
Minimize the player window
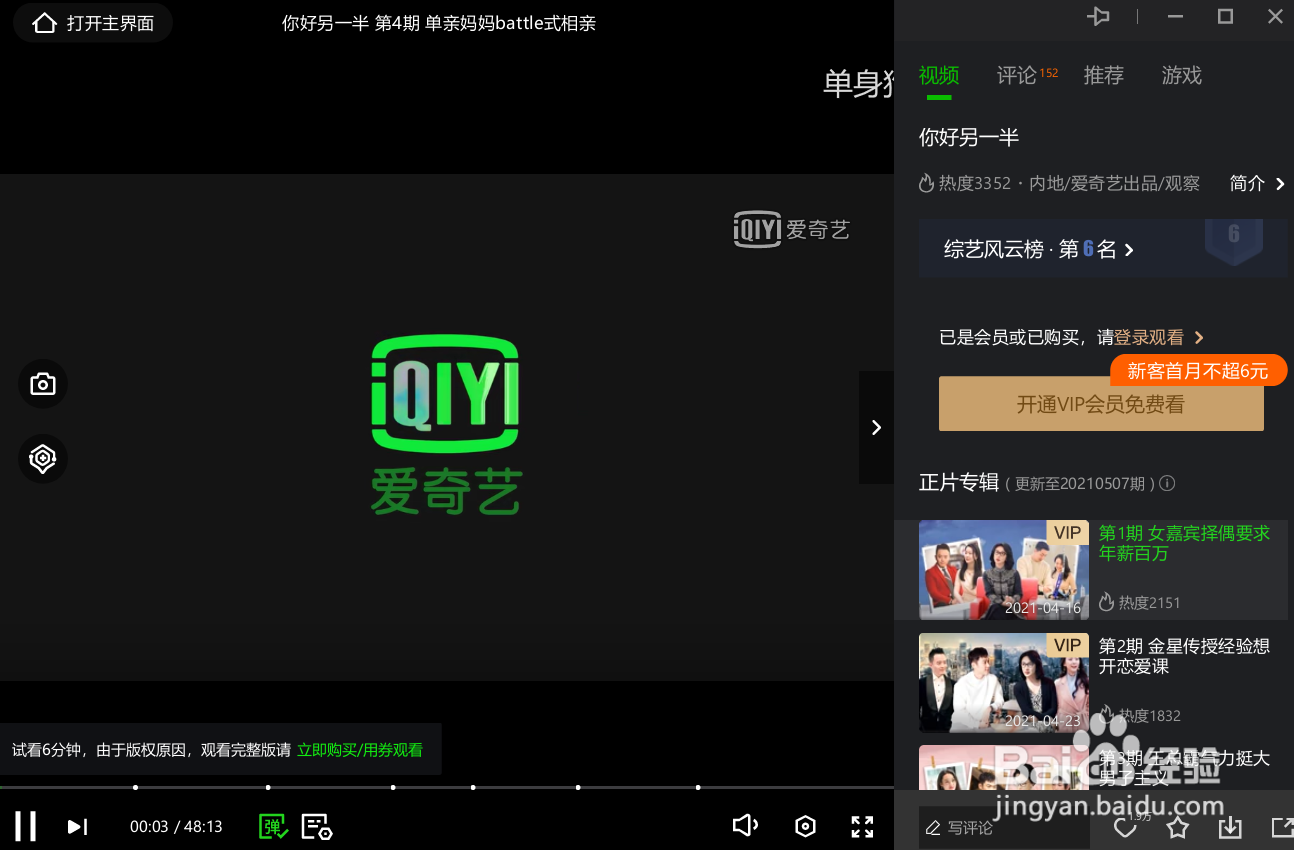tap(1176, 16)
